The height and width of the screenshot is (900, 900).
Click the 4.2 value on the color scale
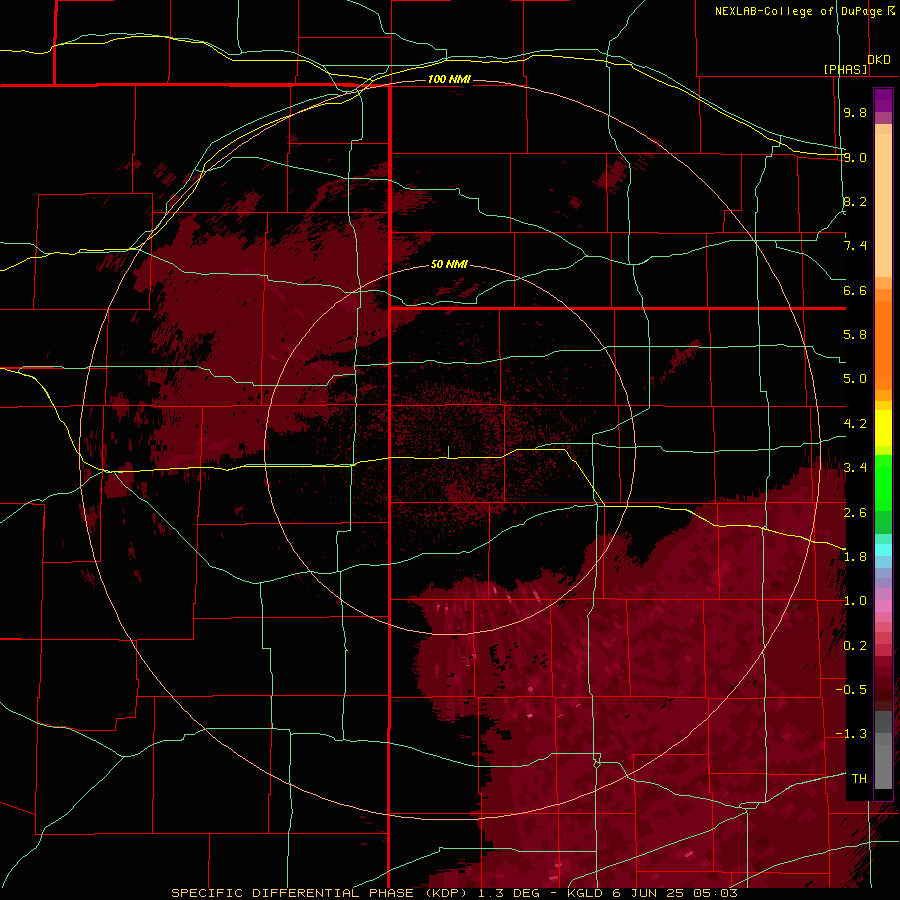click(x=855, y=424)
